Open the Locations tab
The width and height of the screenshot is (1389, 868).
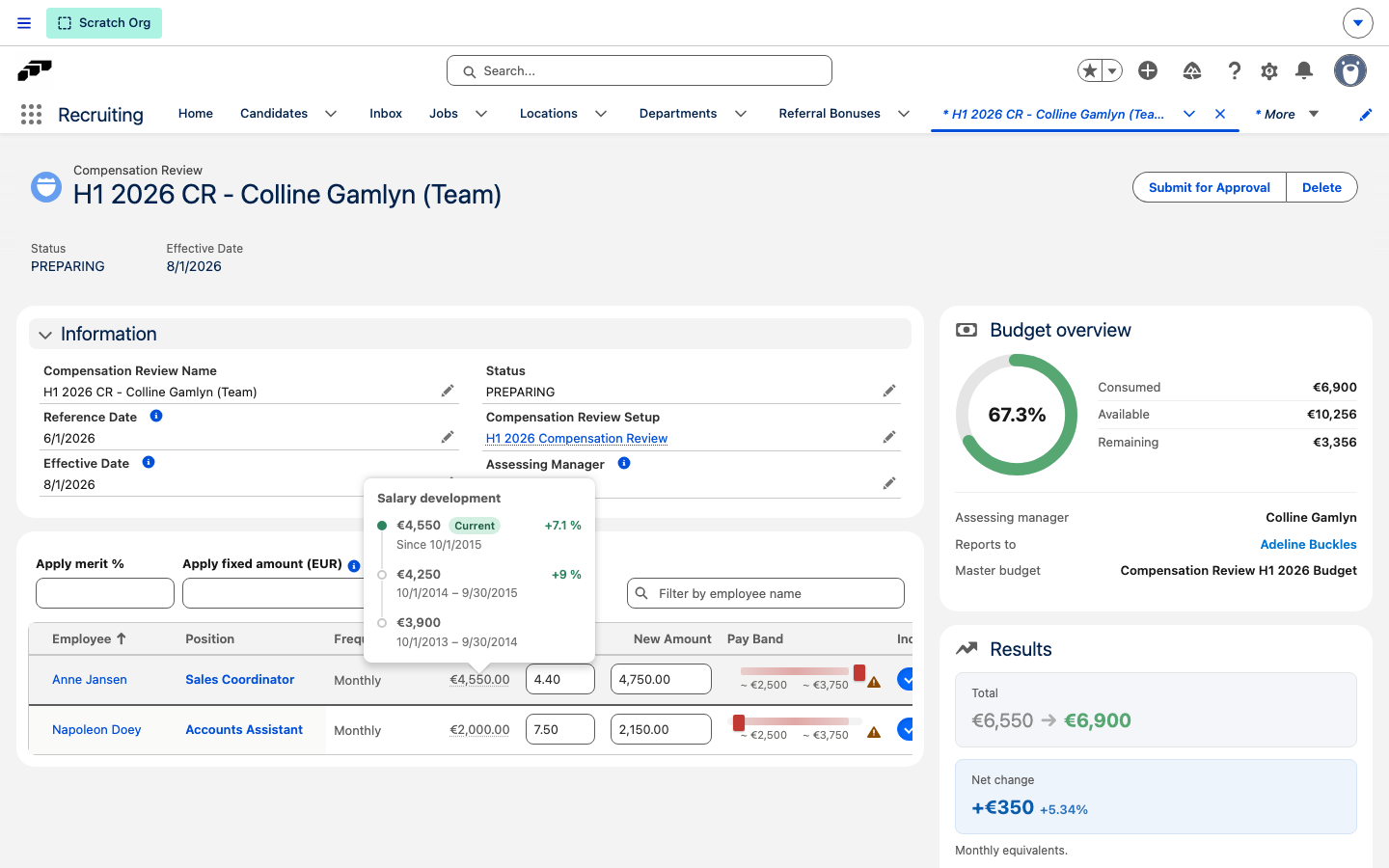click(549, 114)
